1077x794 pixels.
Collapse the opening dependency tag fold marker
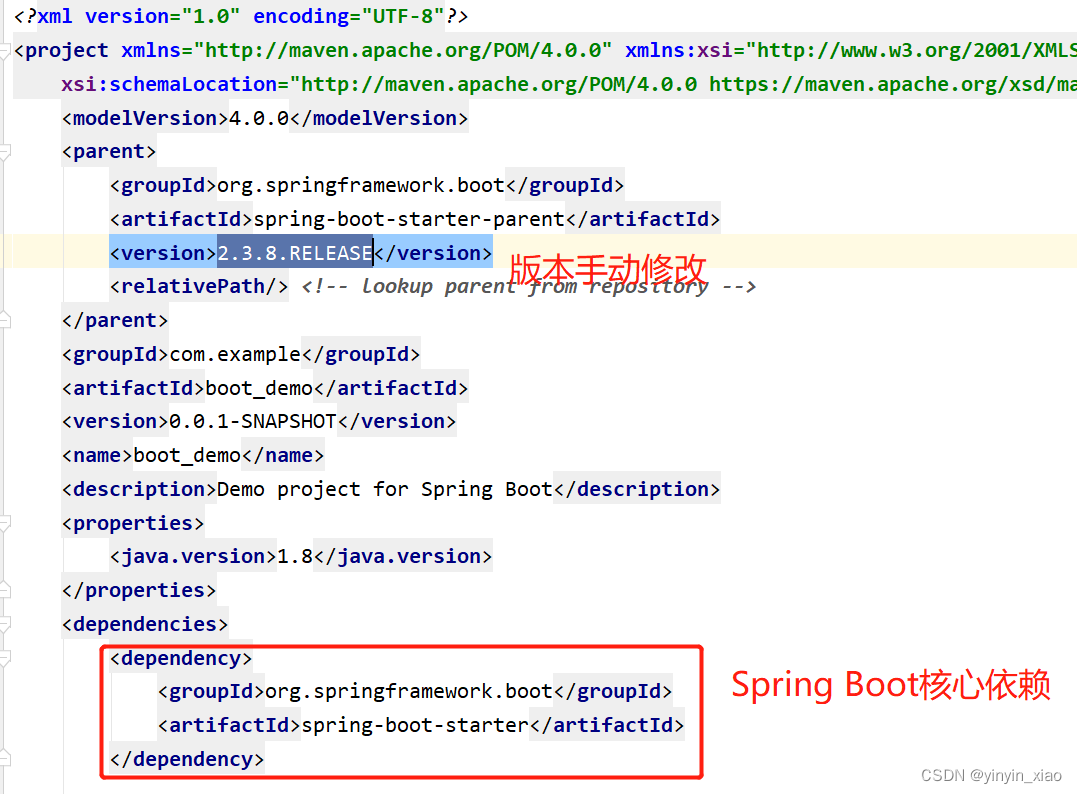(x=4, y=658)
